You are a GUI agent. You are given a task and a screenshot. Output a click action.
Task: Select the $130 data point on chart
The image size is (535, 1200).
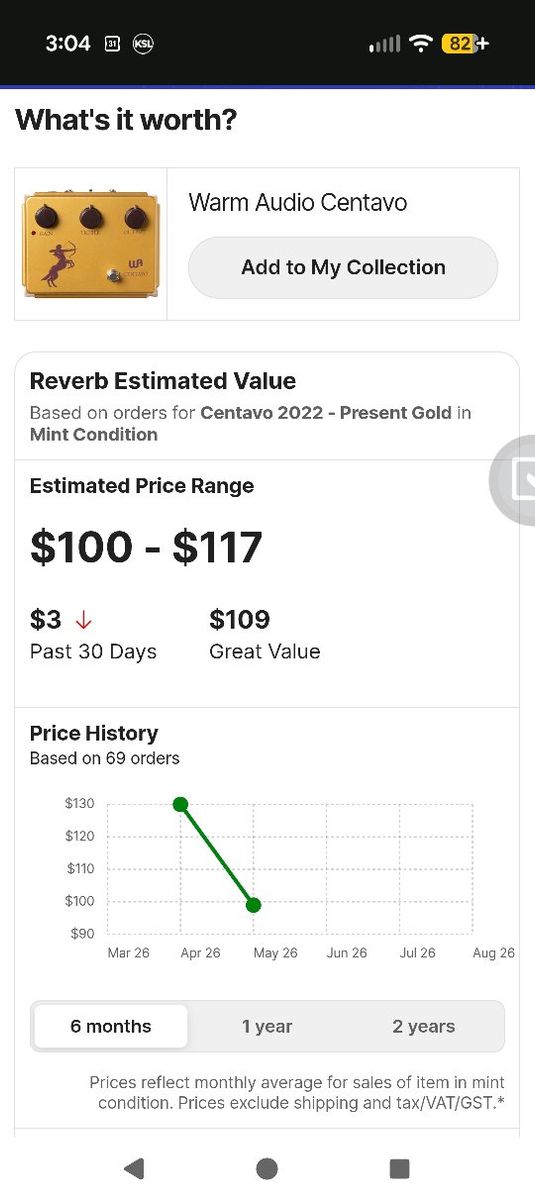tap(180, 804)
